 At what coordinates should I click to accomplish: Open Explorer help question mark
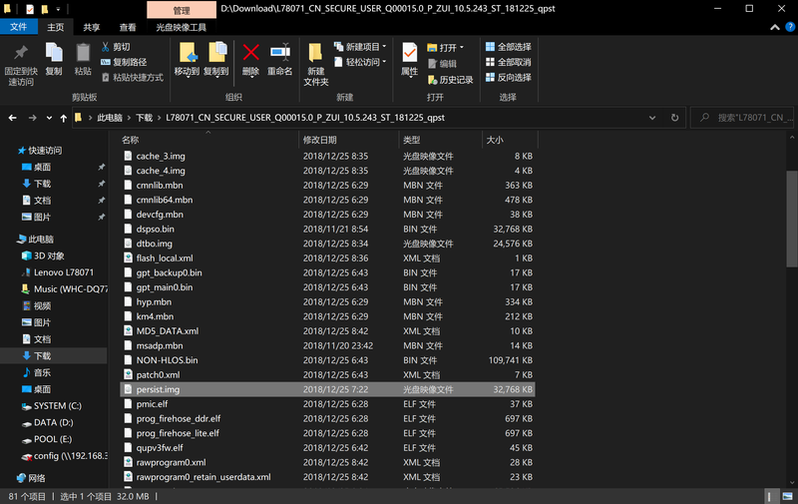[790, 27]
